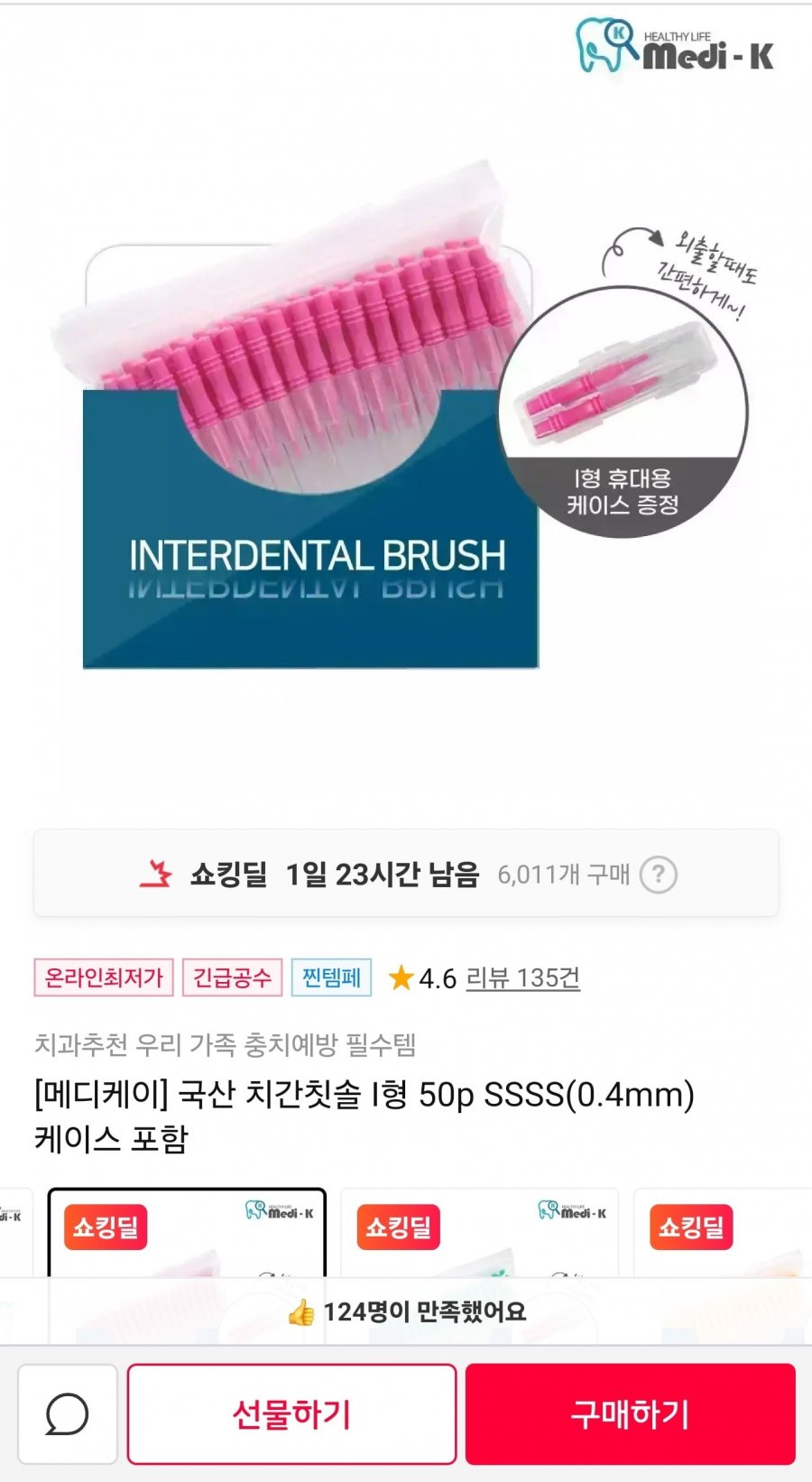Tap the red shocking deal lightning icon
The height and width of the screenshot is (1482, 812).
point(156,874)
